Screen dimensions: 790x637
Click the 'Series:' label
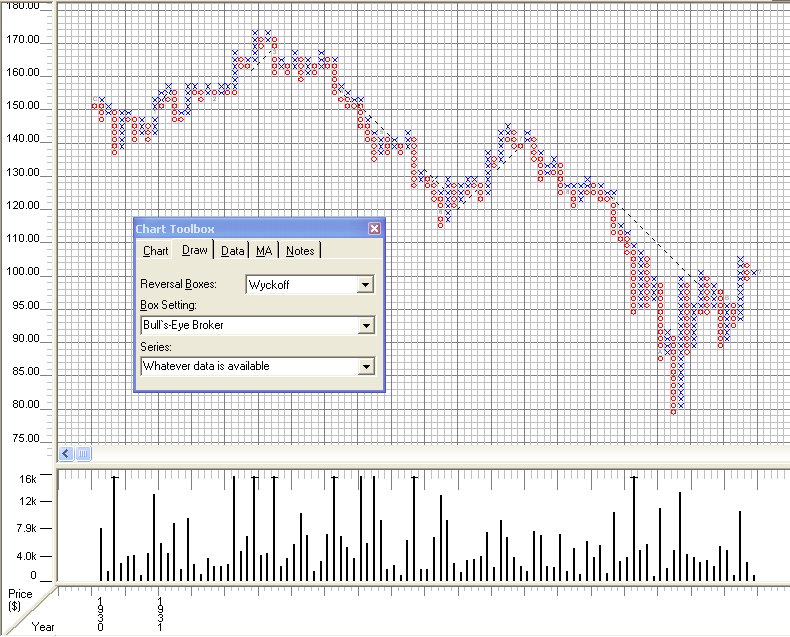(156, 347)
